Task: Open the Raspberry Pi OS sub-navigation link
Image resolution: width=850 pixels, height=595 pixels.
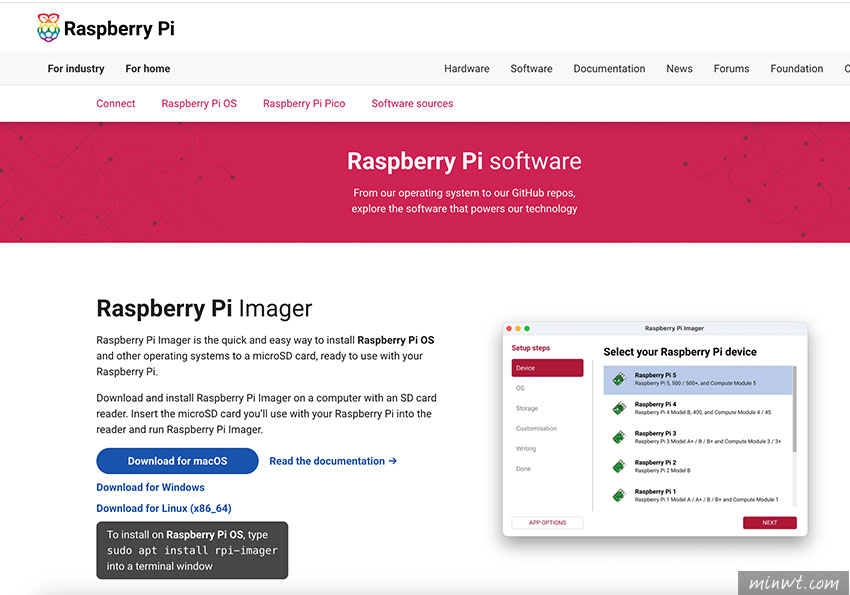Action: (x=199, y=104)
